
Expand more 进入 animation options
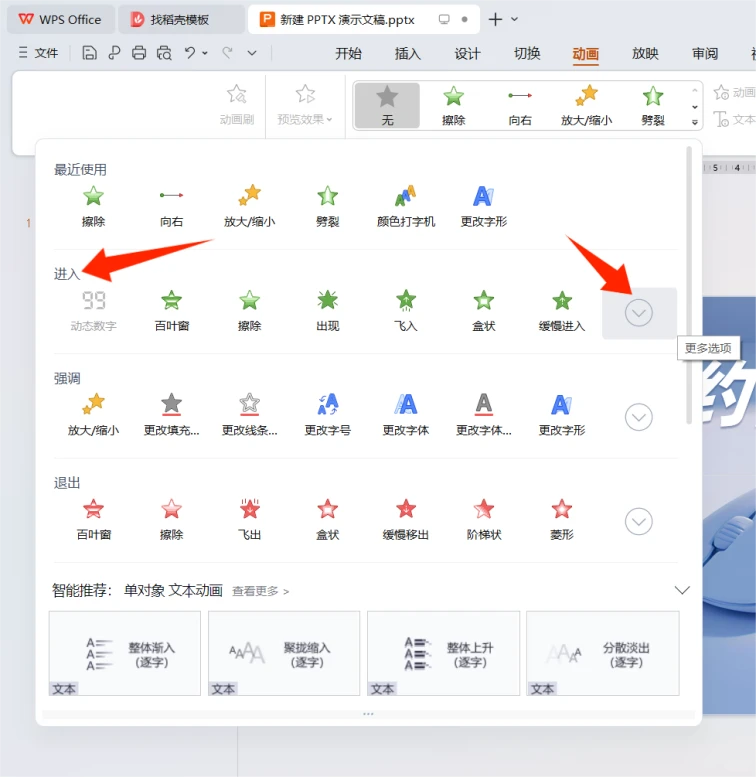coord(639,313)
